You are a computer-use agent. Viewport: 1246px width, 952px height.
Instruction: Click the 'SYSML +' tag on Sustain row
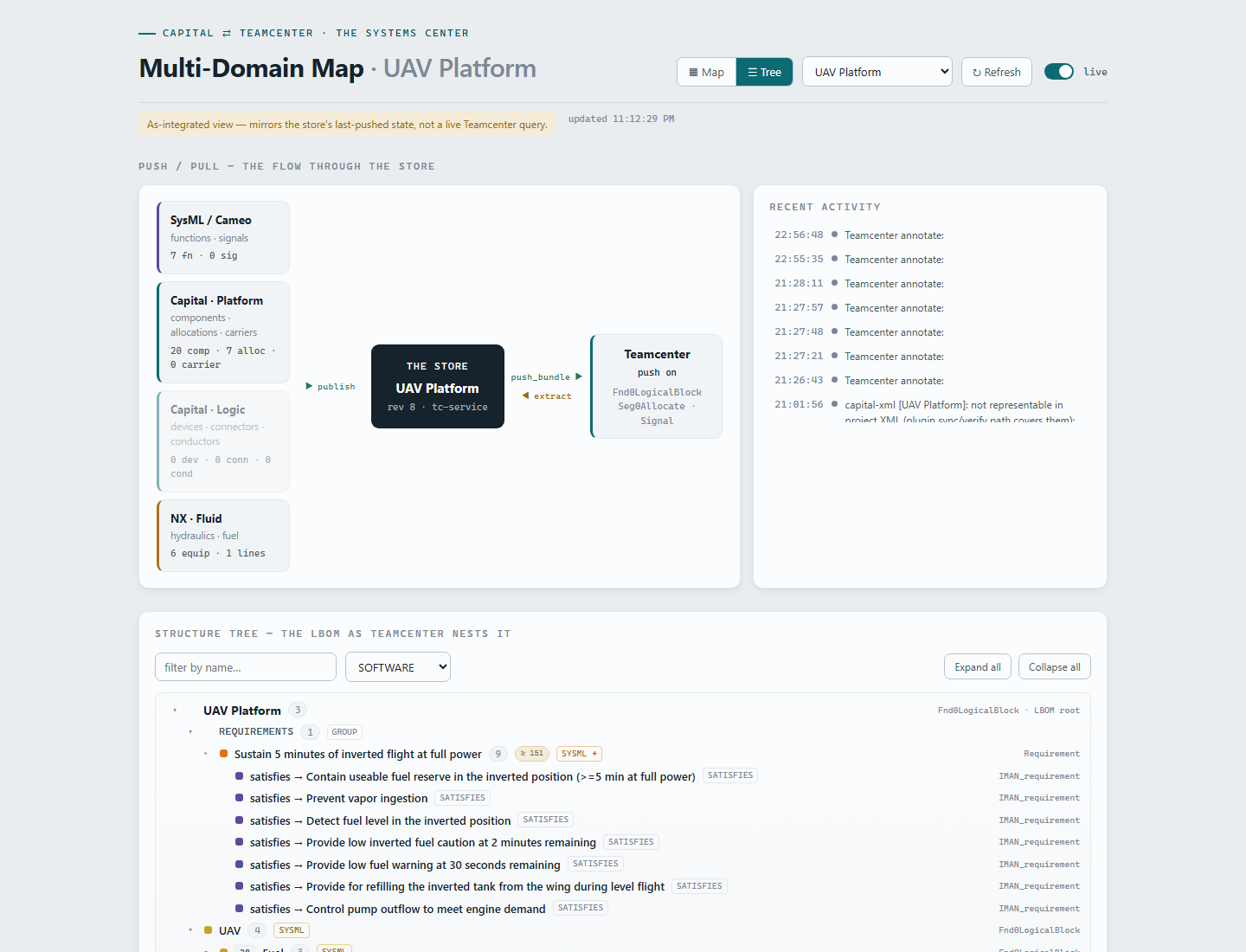[x=579, y=754]
